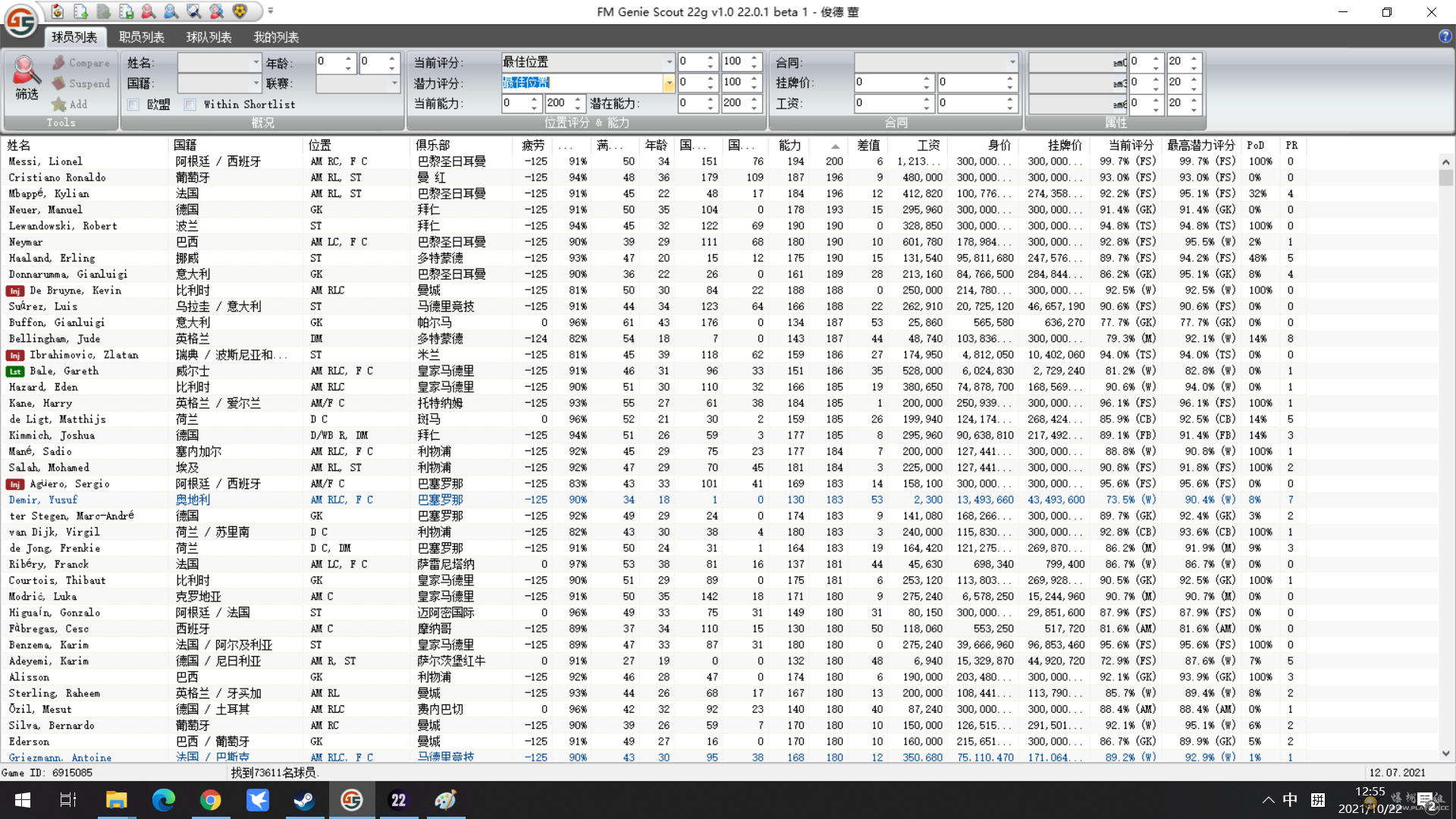
Task: Expand the 潜力评分 position dropdown
Action: (x=669, y=83)
